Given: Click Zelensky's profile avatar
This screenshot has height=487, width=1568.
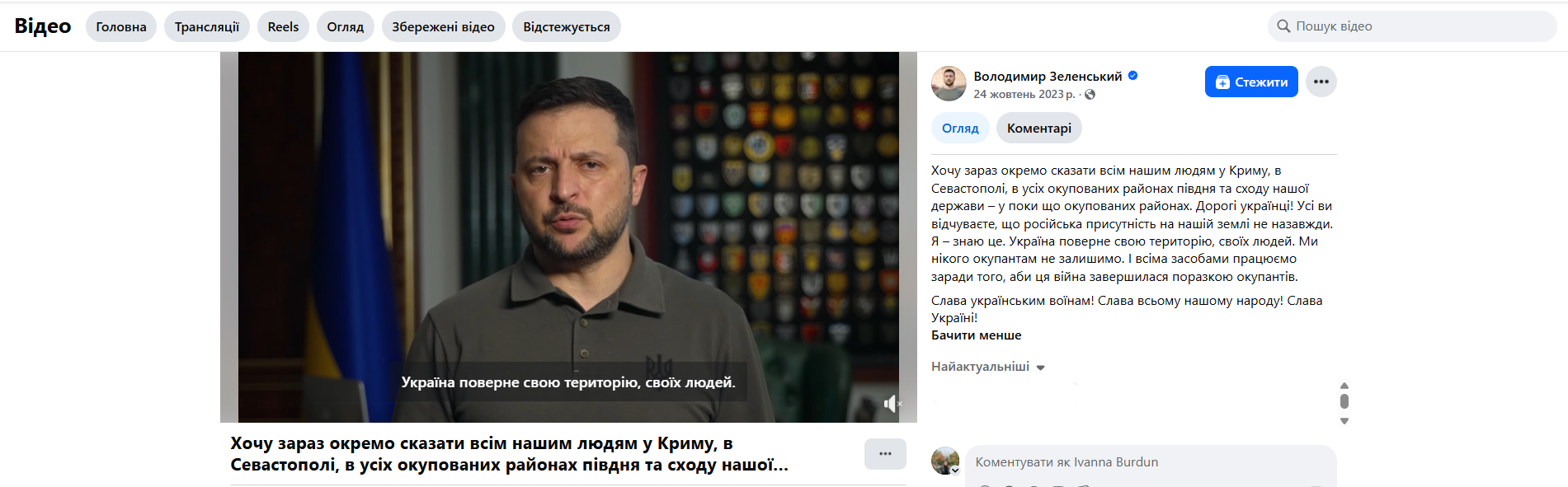Looking at the screenshot, I should (949, 83).
